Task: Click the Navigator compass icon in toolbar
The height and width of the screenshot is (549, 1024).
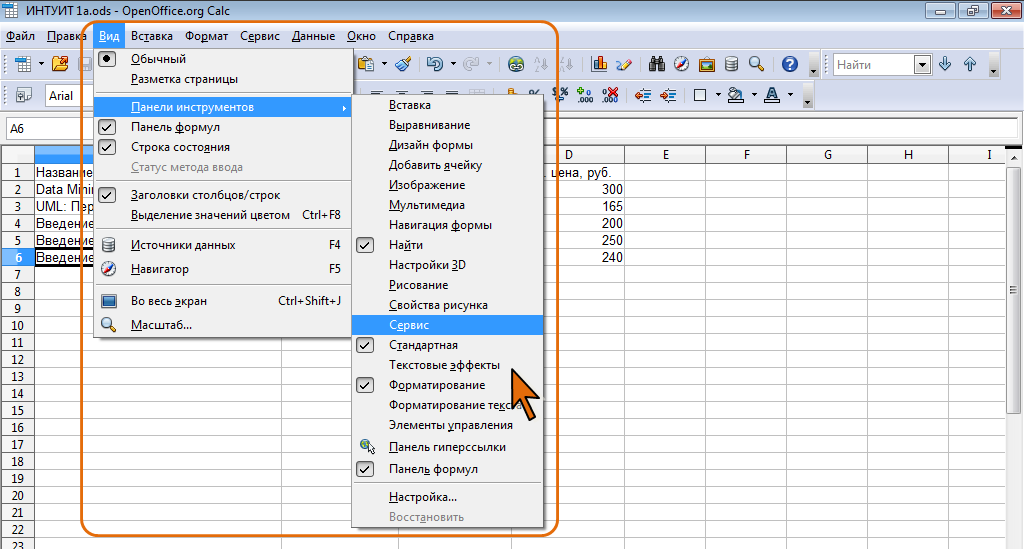Action: 681,64
